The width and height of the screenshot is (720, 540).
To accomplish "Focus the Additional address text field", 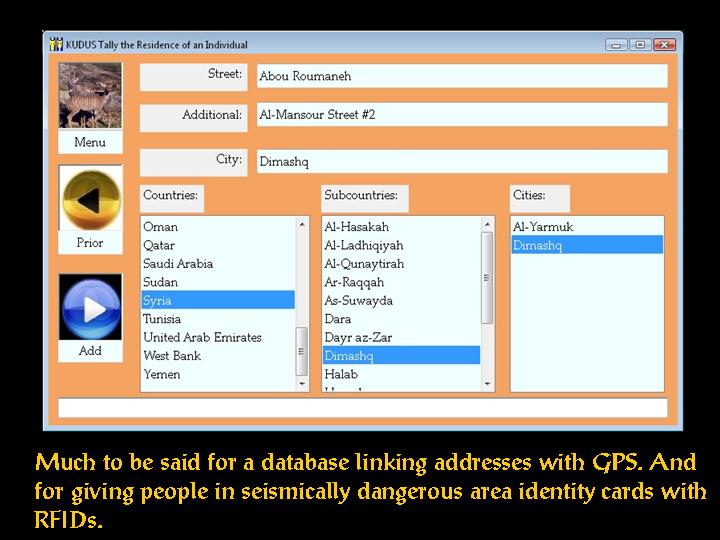I will tap(461, 115).
